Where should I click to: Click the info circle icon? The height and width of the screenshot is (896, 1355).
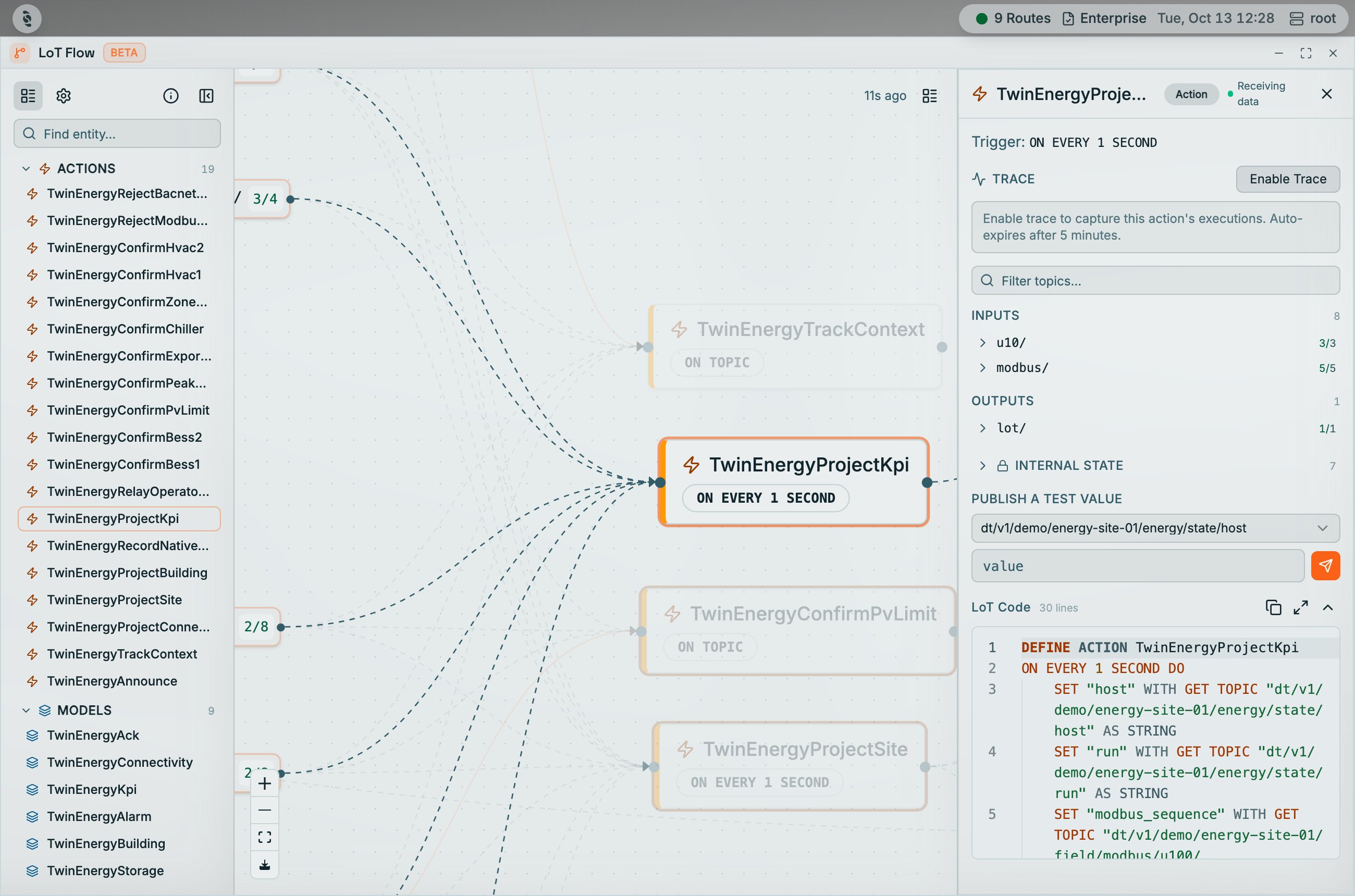point(171,95)
